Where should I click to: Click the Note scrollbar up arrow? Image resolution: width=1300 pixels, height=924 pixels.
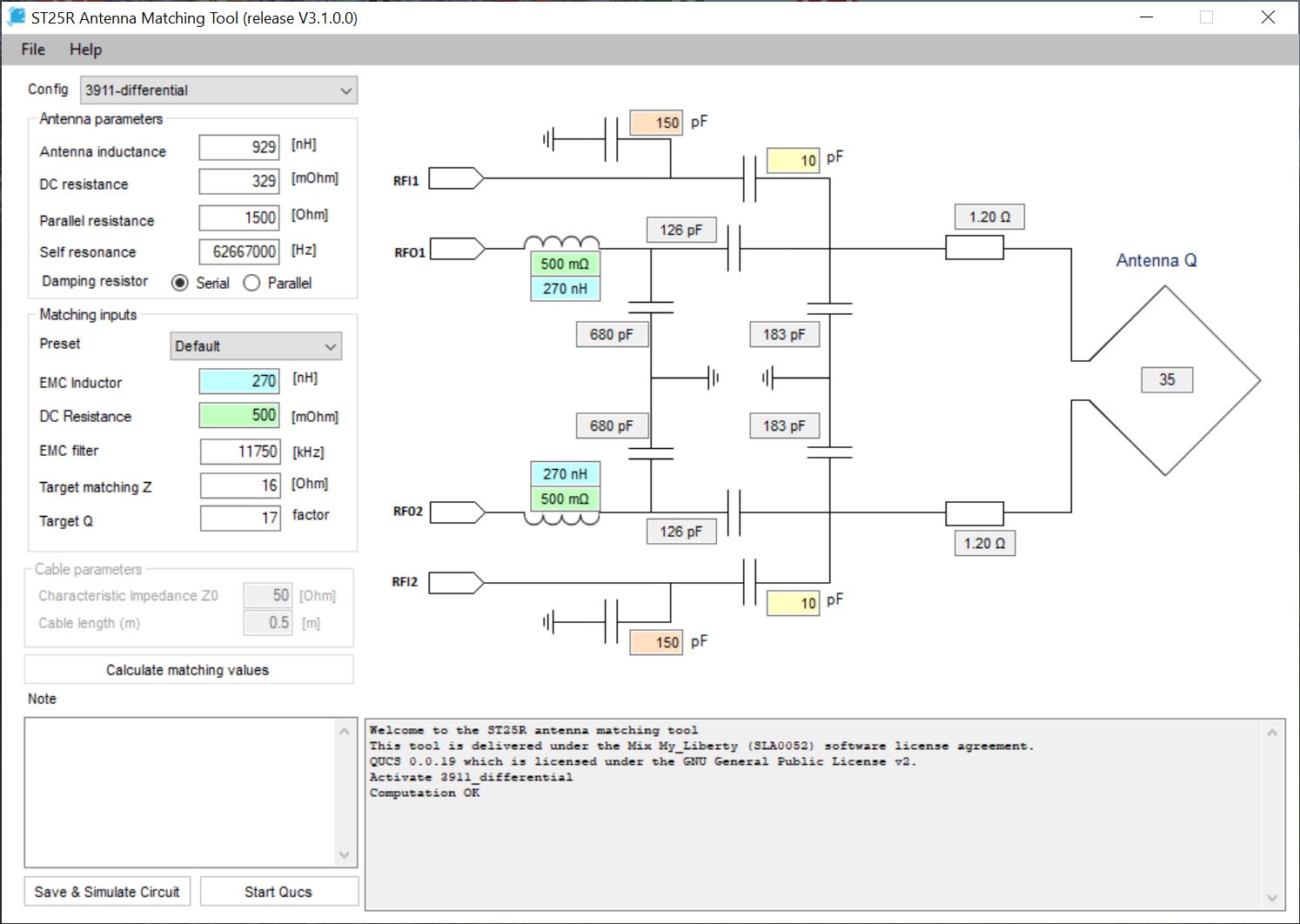(345, 731)
